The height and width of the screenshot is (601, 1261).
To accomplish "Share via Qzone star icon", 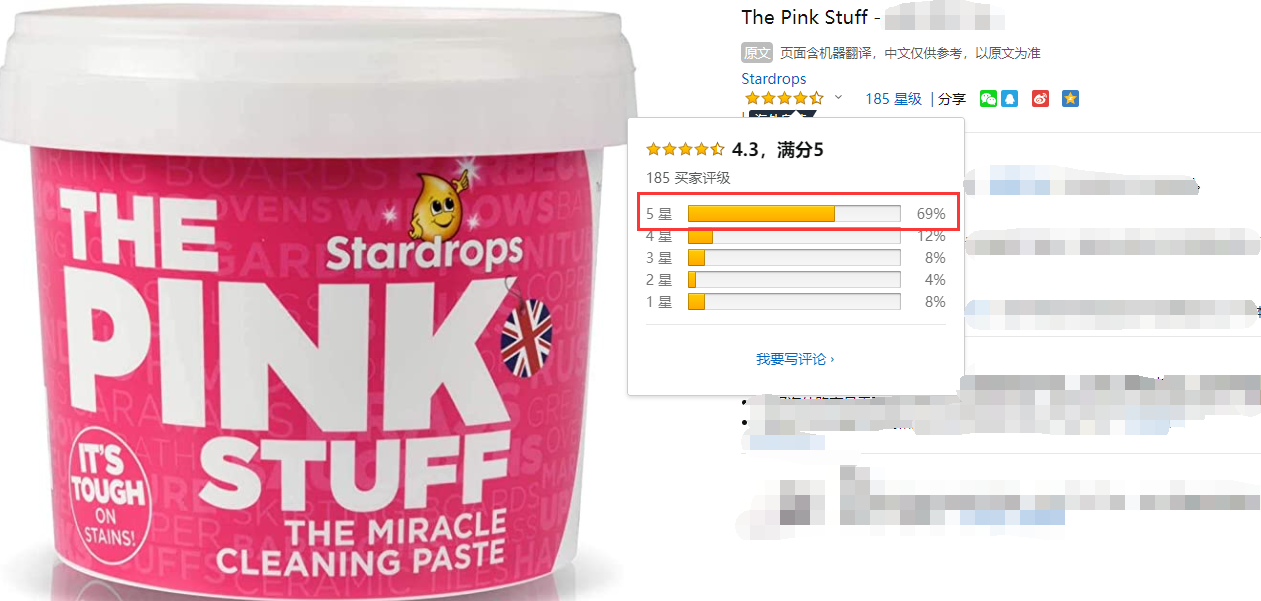I will click(1070, 99).
